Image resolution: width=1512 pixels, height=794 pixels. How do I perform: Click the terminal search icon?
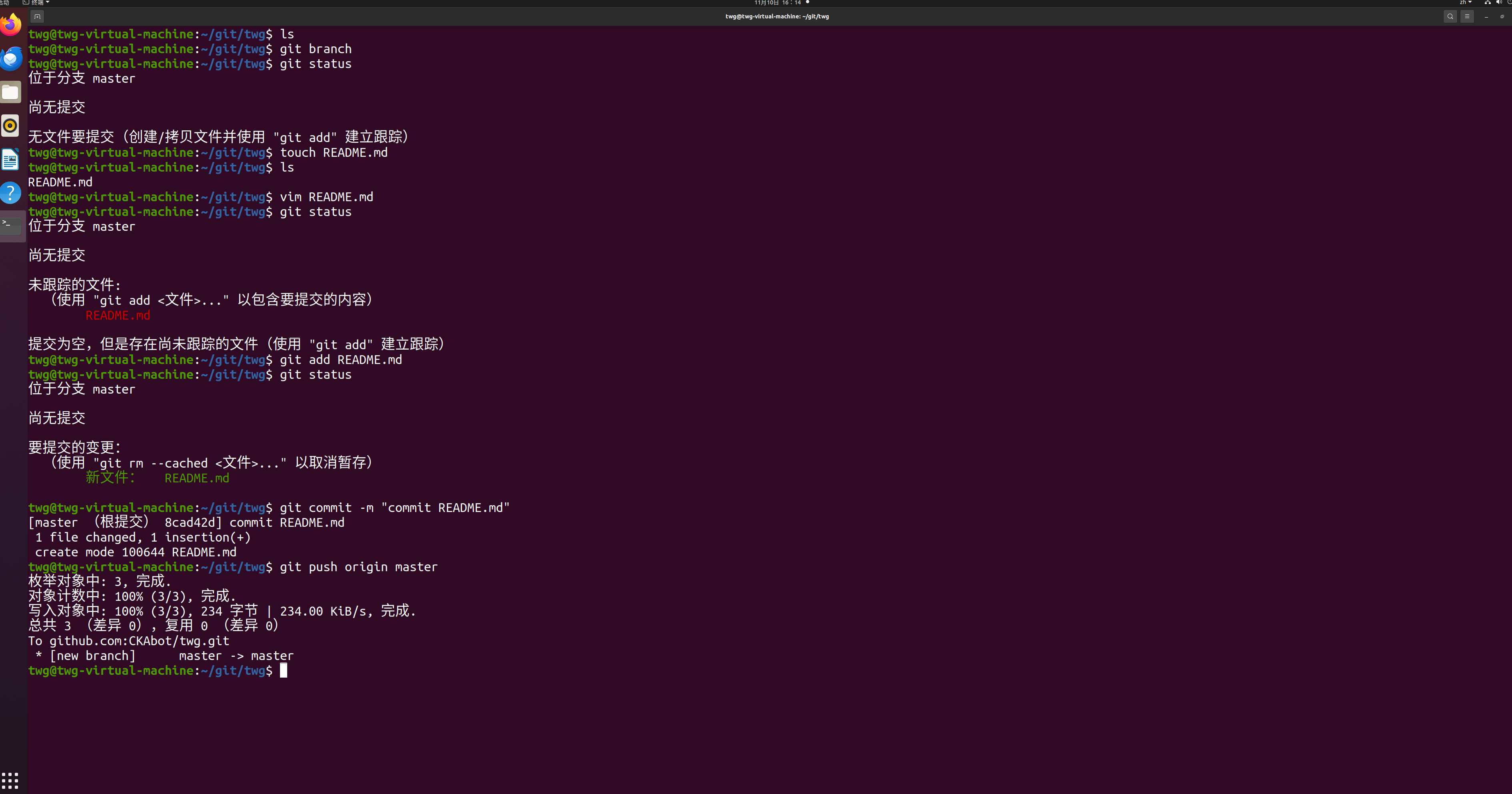1450,16
